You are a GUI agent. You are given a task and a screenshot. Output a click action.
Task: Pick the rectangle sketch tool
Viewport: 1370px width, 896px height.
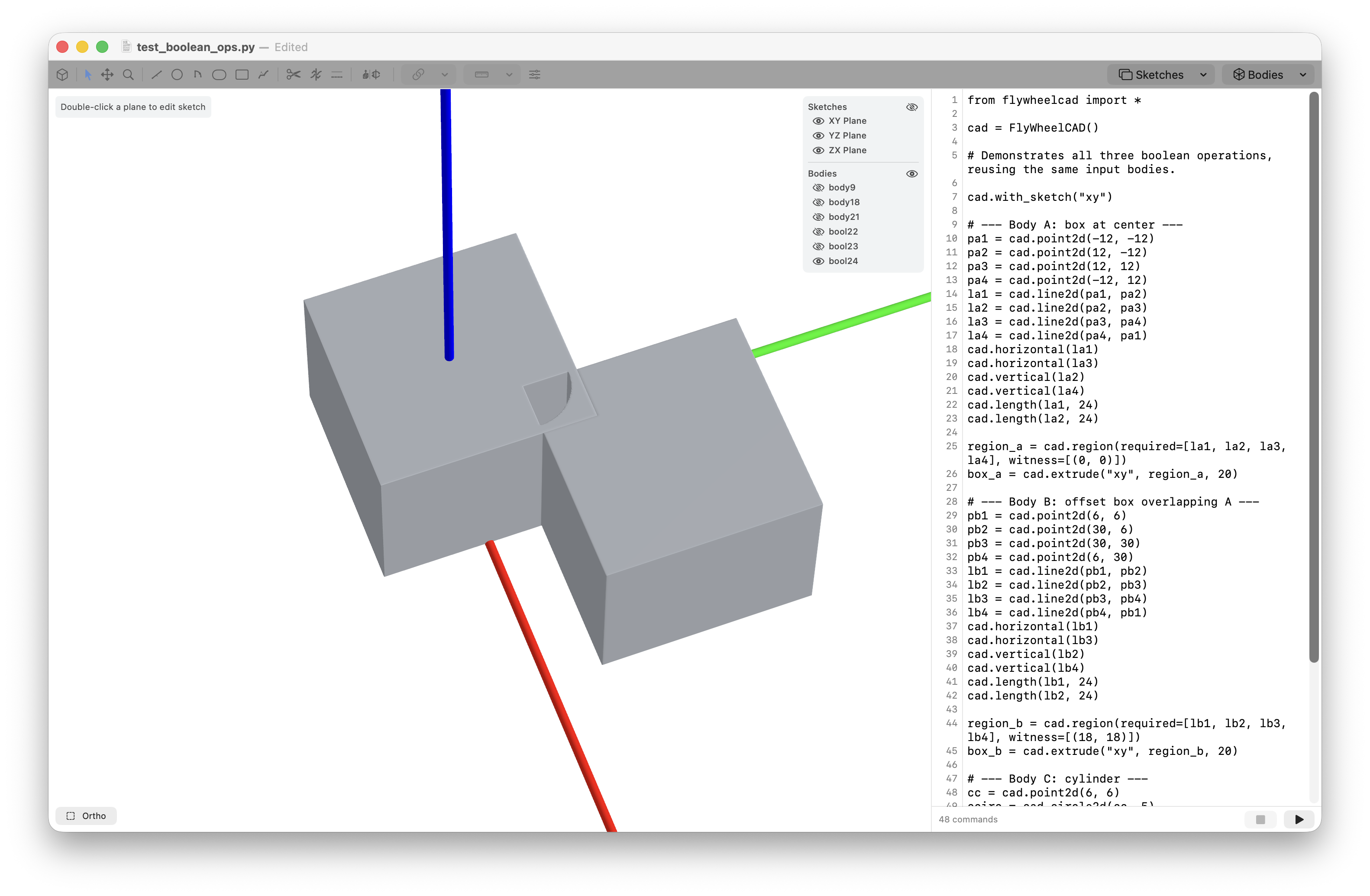[242, 75]
